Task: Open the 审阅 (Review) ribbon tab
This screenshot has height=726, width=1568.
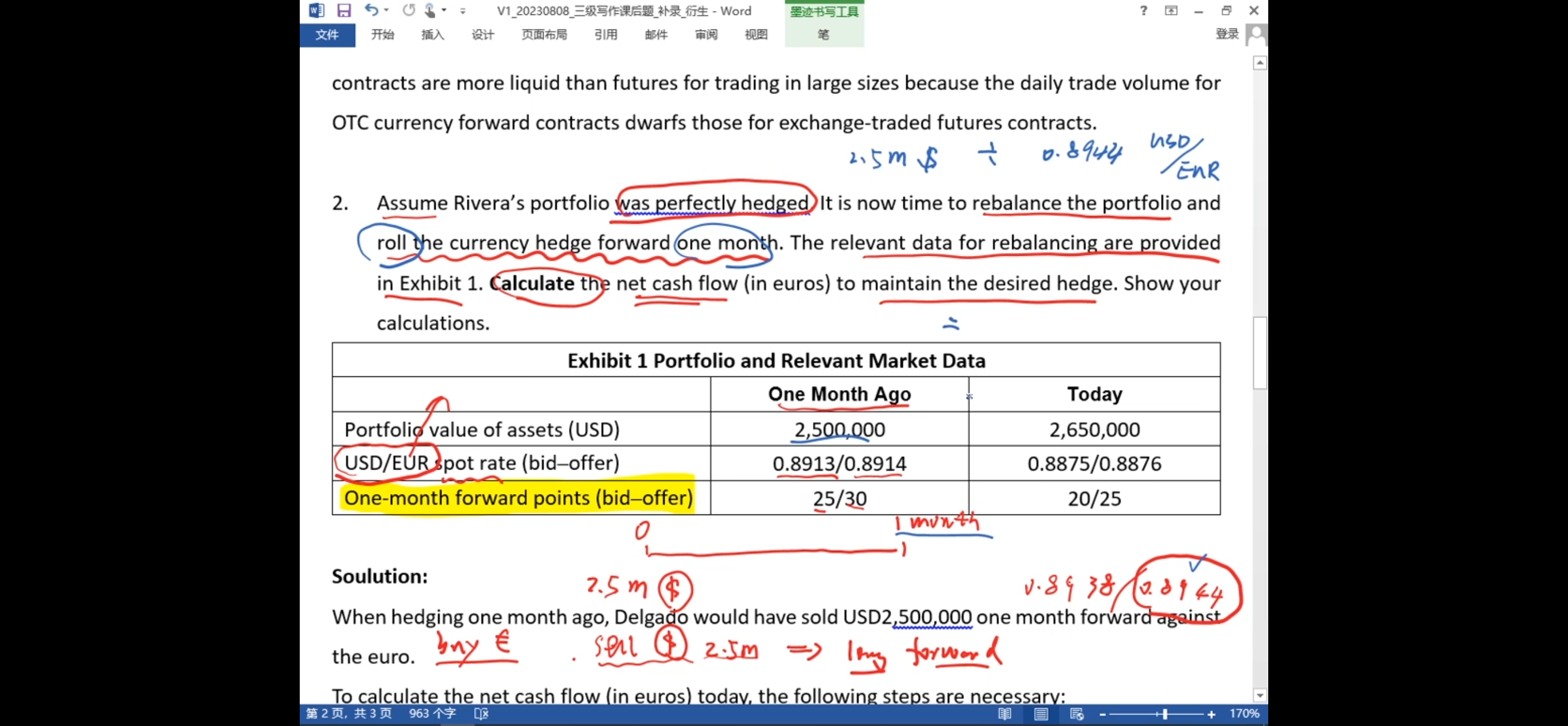Action: pos(706,35)
